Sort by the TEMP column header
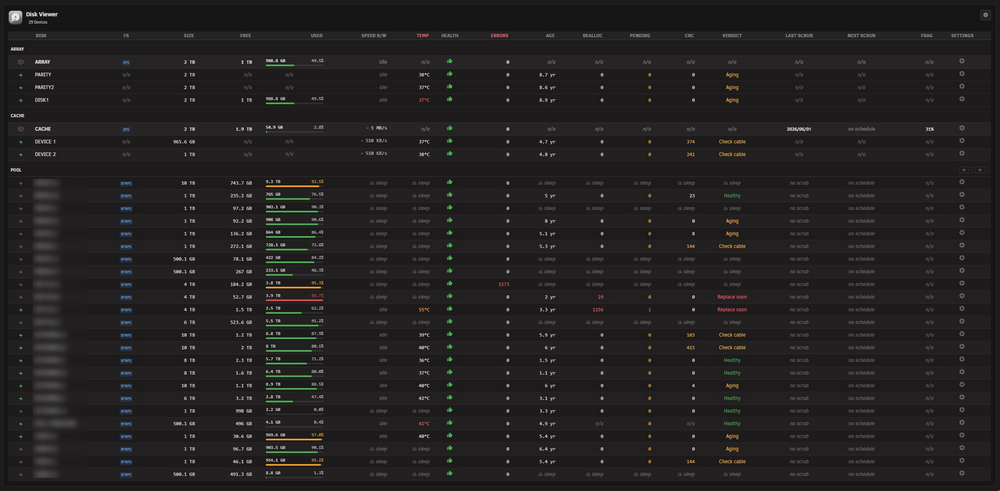This screenshot has height=491, width=1000. 423,36
